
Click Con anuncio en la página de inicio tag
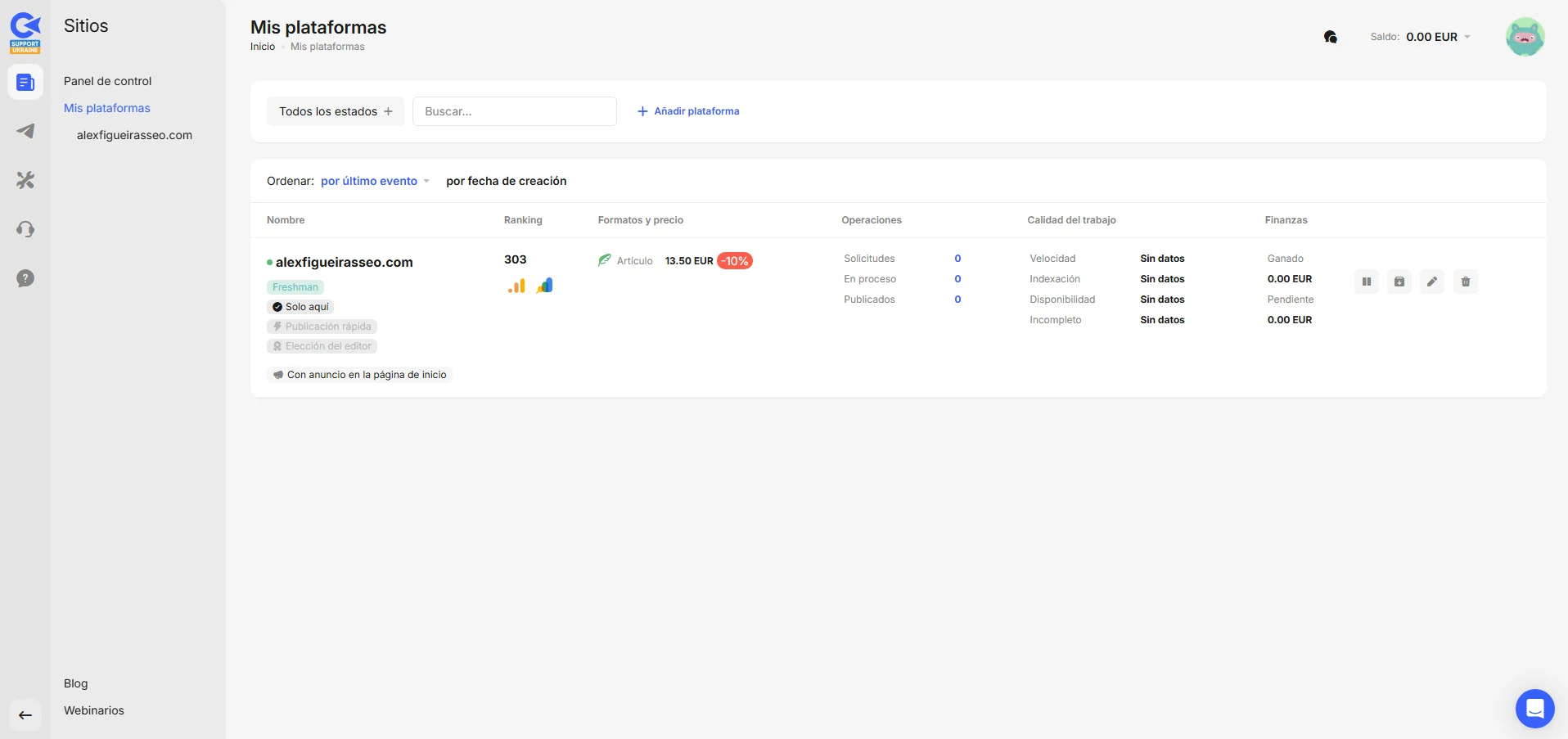click(x=359, y=375)
